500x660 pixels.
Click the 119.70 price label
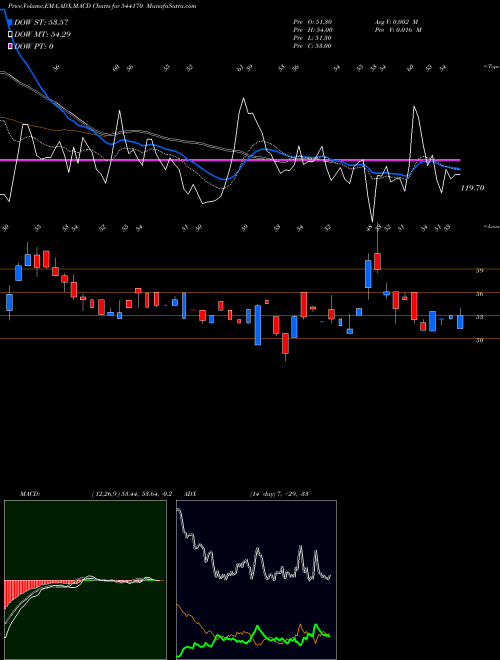pyautogui.click(x=472, y=188)
